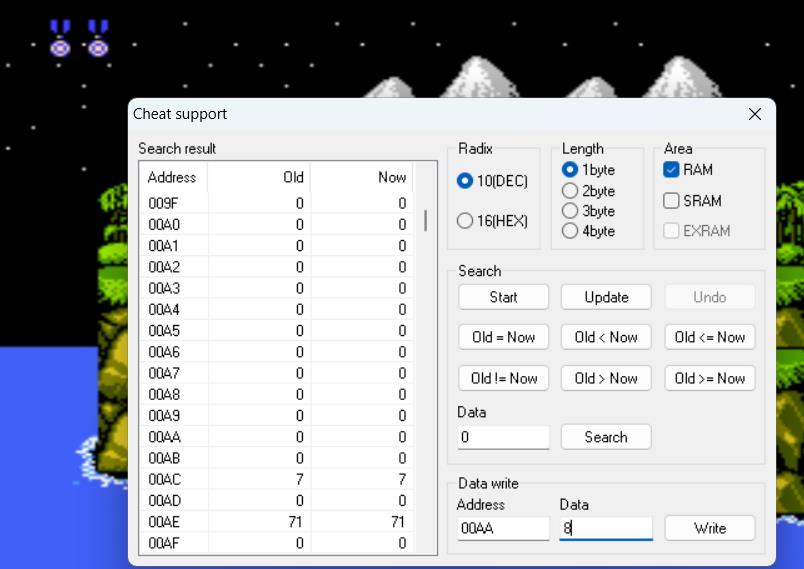Viewport: 804px width, 569px height.
Task: Select address row 00AB
Action: coord(276,458)
